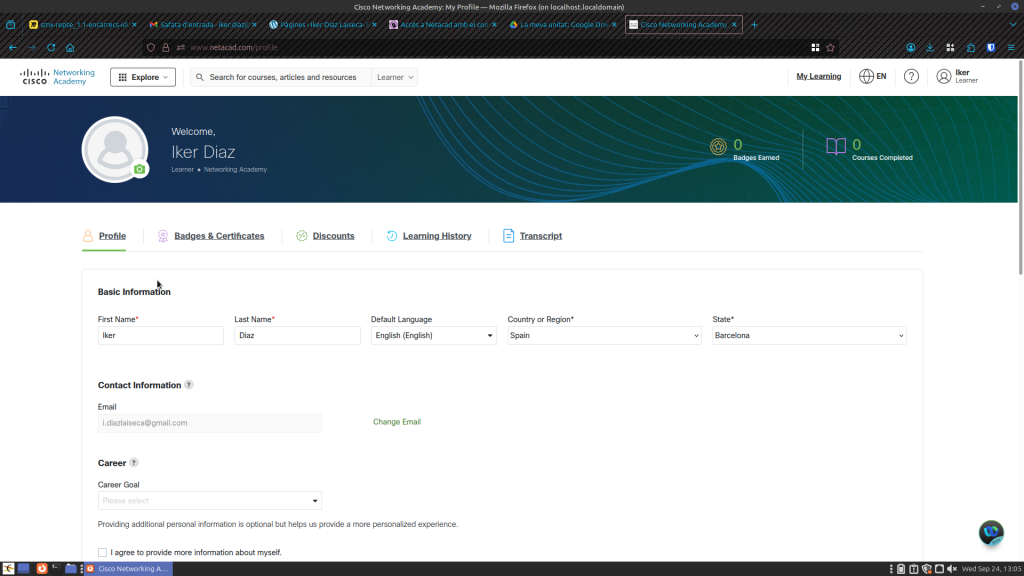
Task: Check the agree to provide more information box
Action: 102,552
